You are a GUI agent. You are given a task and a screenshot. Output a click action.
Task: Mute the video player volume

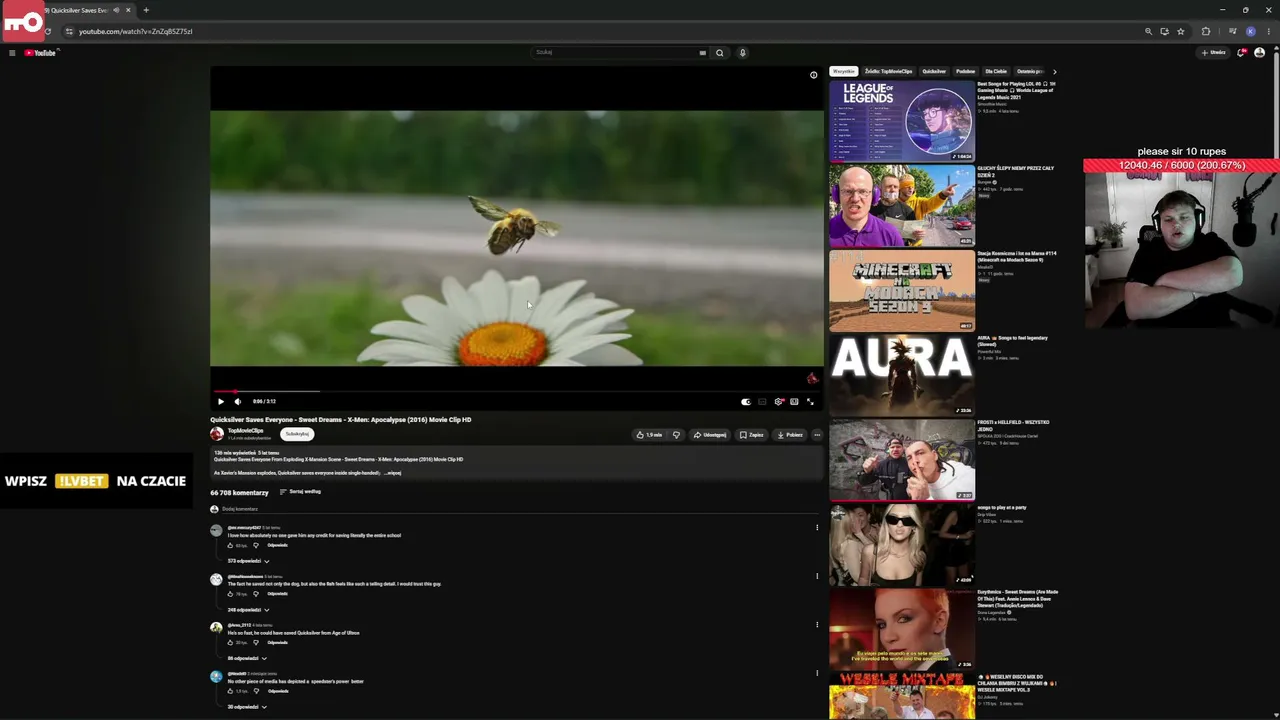[x=237, y=401]
